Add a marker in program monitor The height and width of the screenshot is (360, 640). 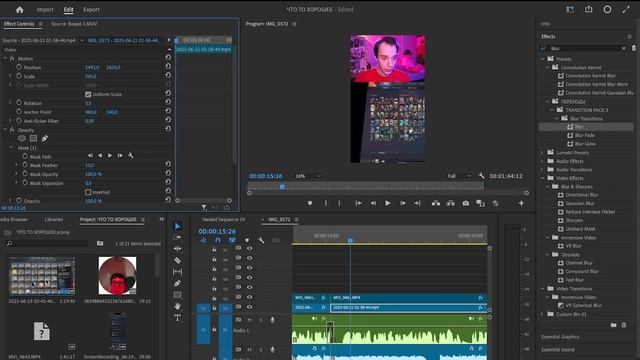tap(310, 203)
